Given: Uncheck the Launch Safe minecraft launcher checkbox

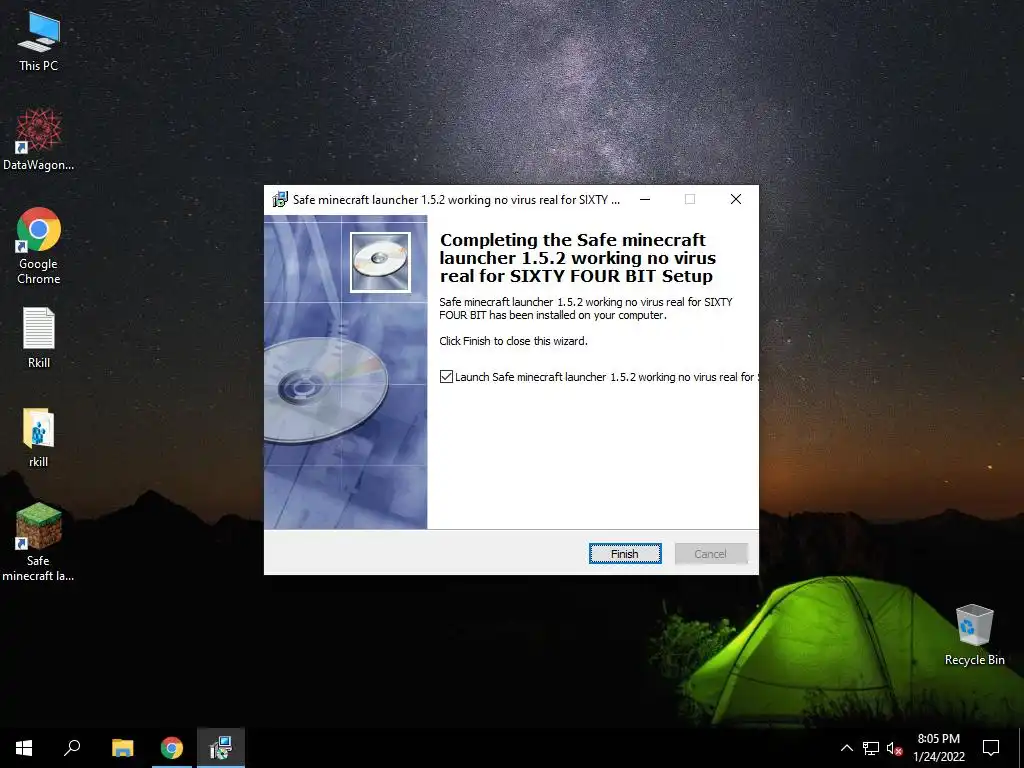Looking at the screenshot, I should pyautogui.click(x=447, y=377).
